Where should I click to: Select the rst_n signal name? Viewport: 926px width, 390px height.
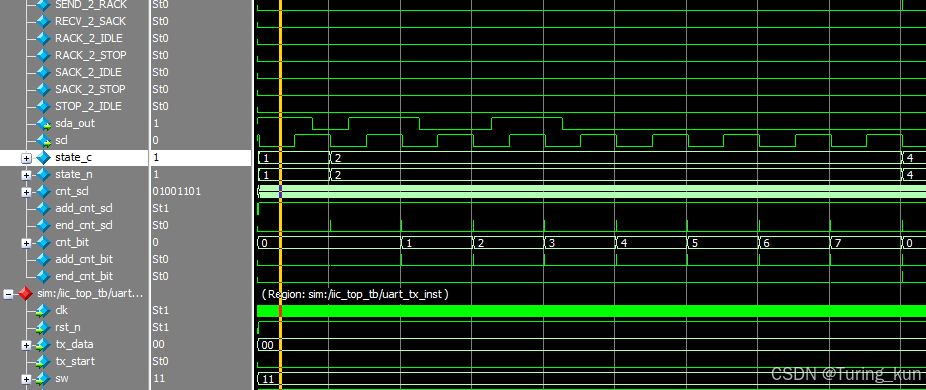(x=67, y=327)
